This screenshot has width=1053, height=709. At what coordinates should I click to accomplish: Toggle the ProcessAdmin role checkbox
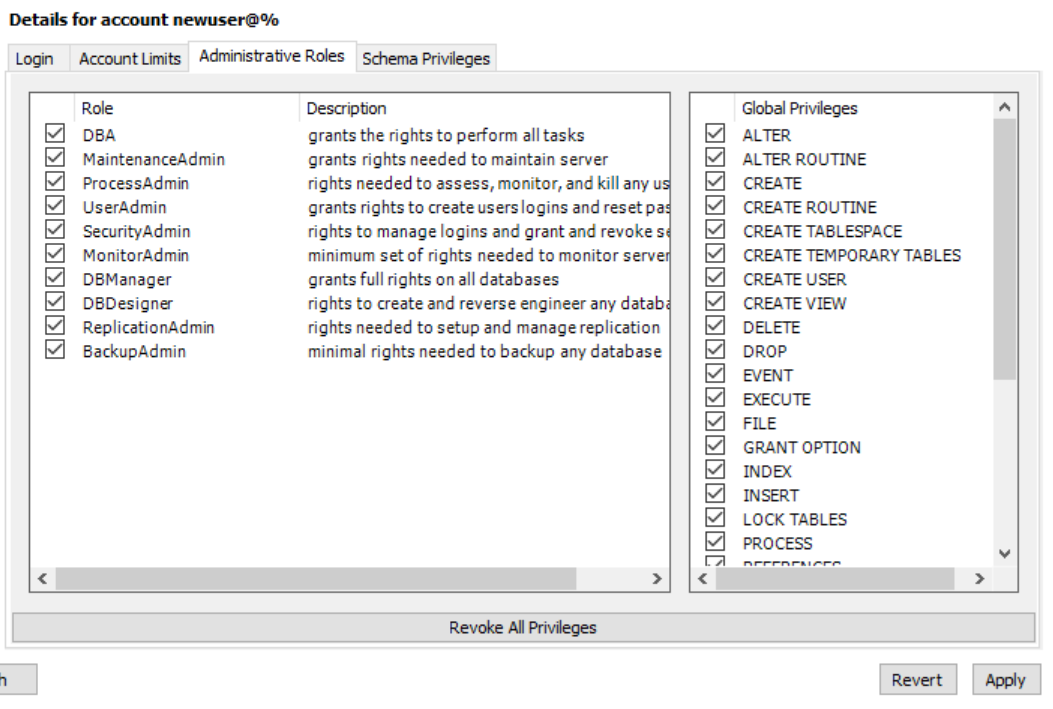pos(55,182)
